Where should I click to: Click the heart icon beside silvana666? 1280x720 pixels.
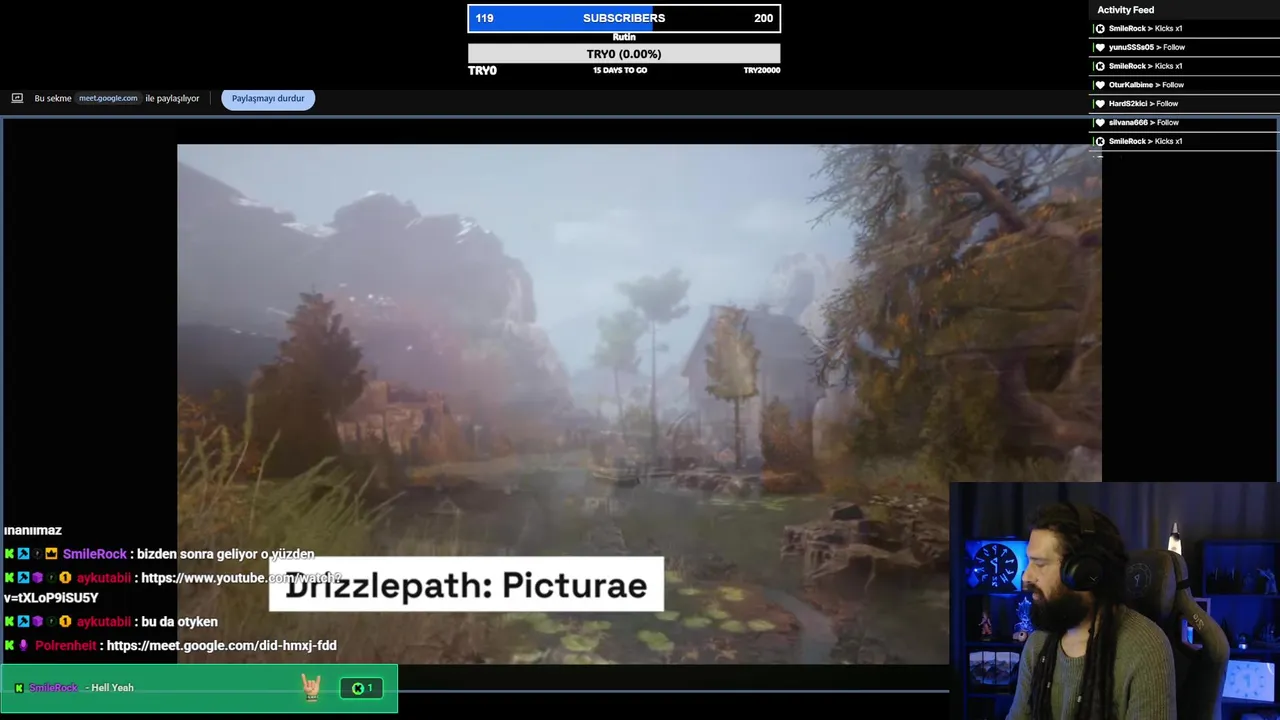1100,123
